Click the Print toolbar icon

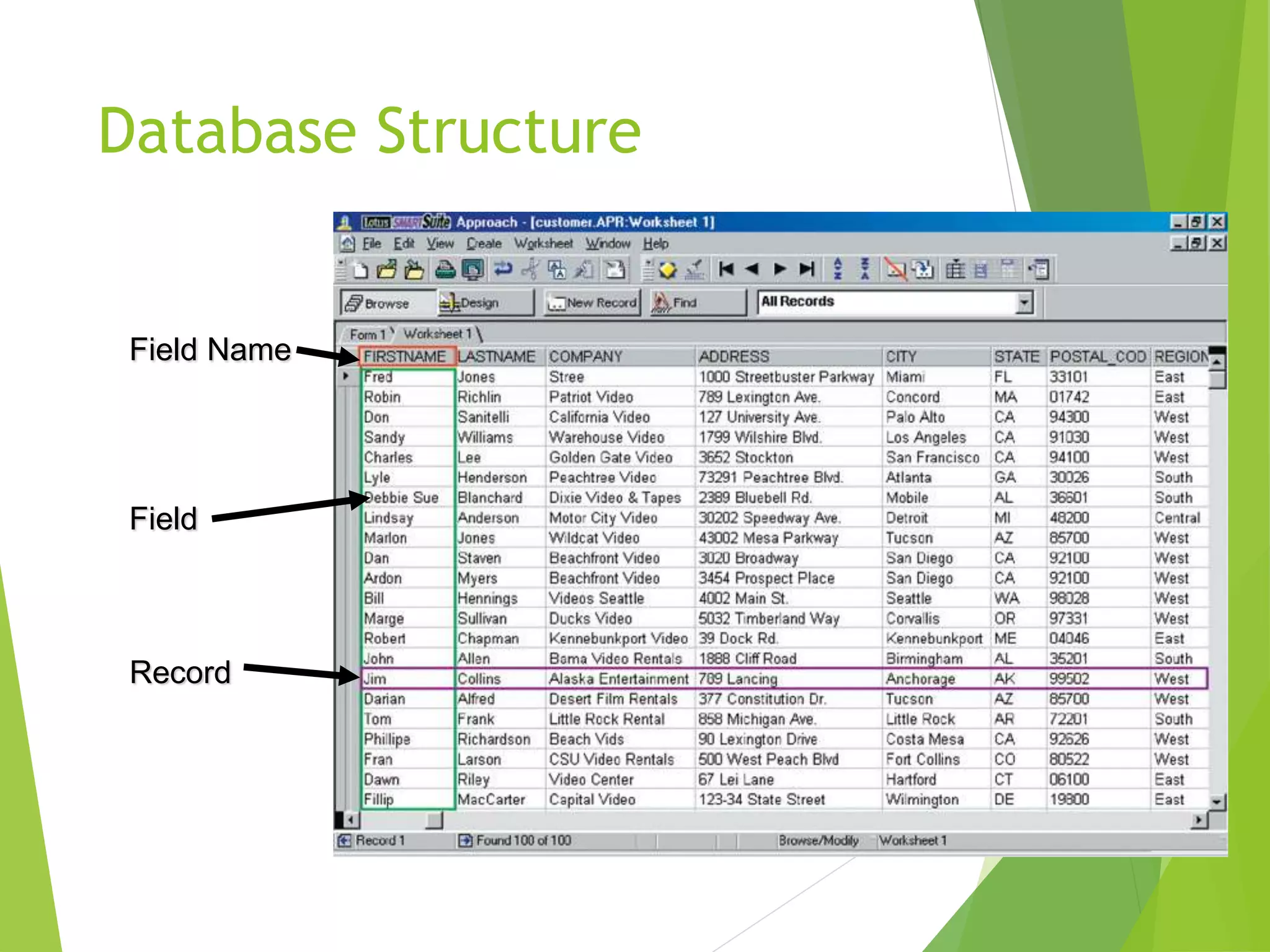(445, 270)
